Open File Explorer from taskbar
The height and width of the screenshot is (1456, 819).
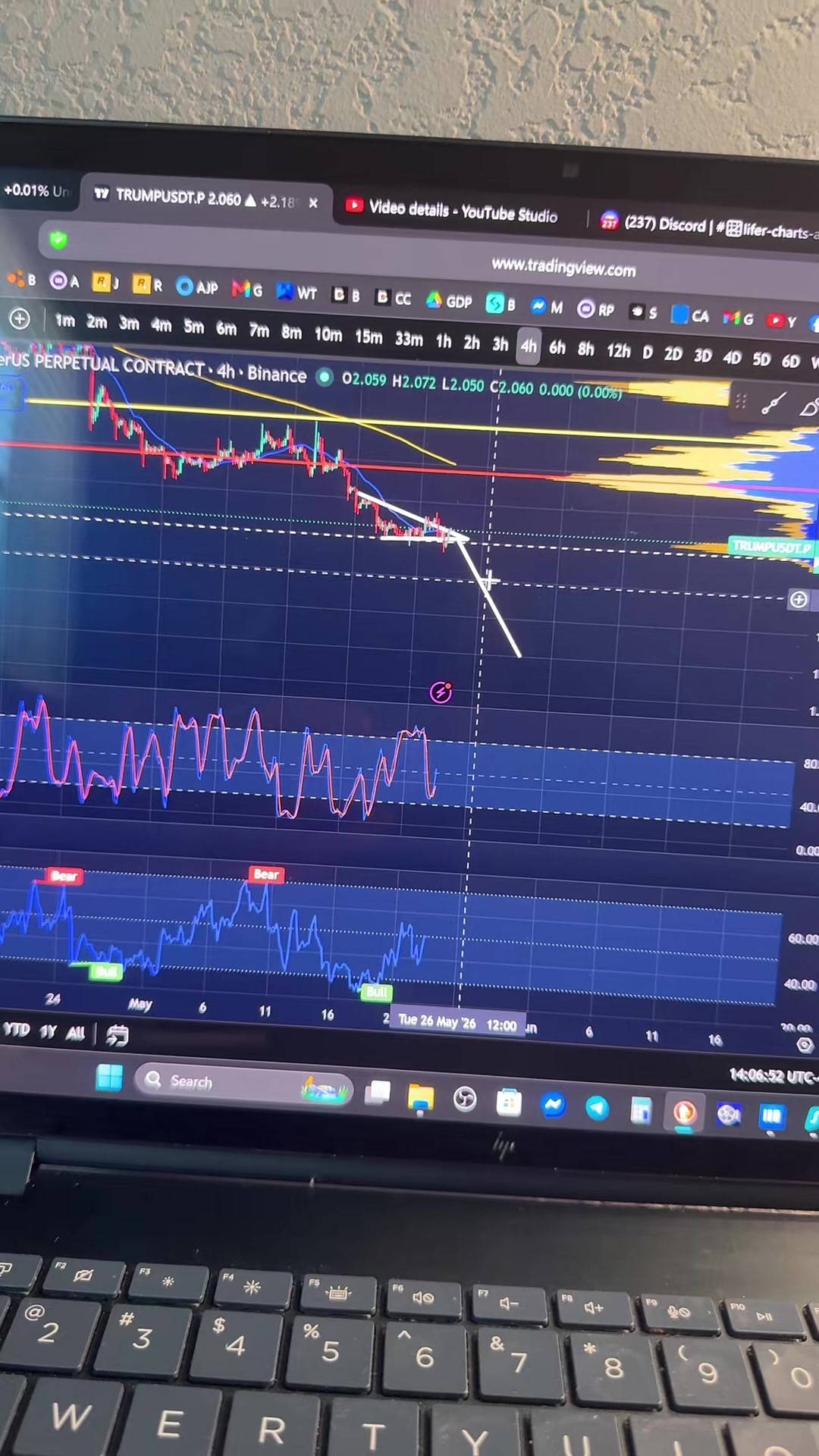tap(420, 1097)
